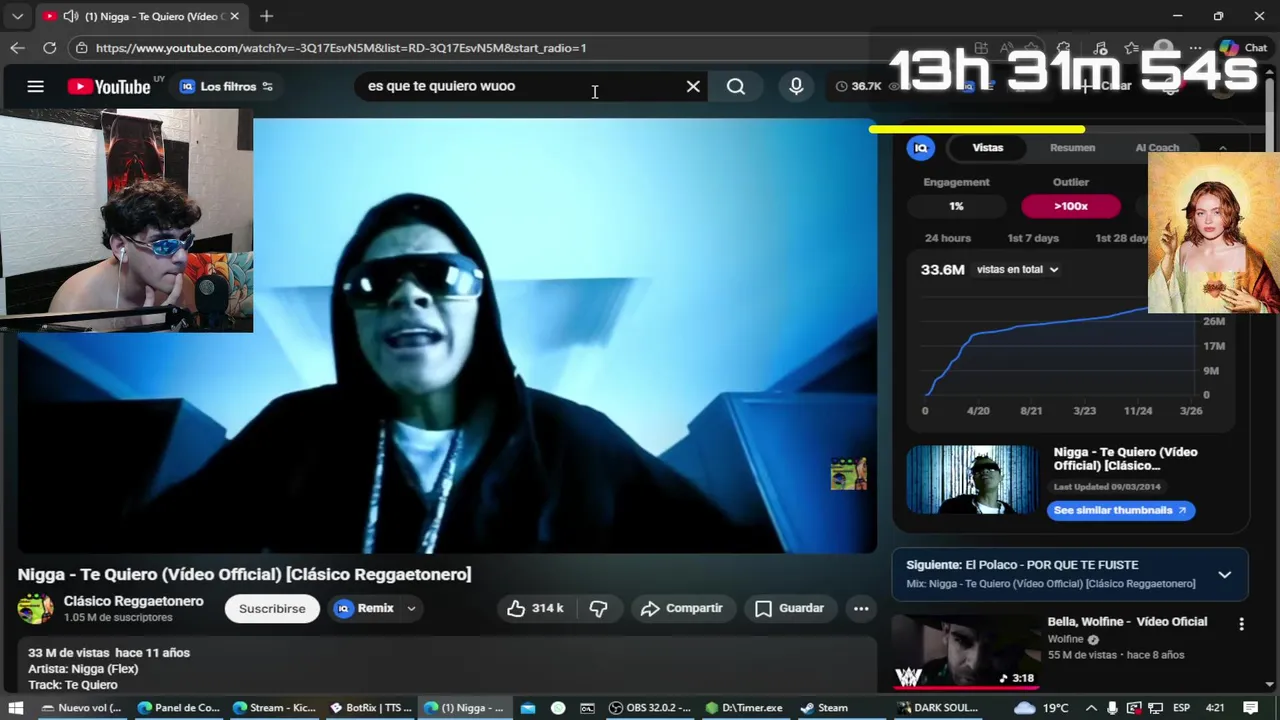The image size is (1280, 720).
Task: Select the 1st 28 days range tab
Action: click(x=1122, y=238)
